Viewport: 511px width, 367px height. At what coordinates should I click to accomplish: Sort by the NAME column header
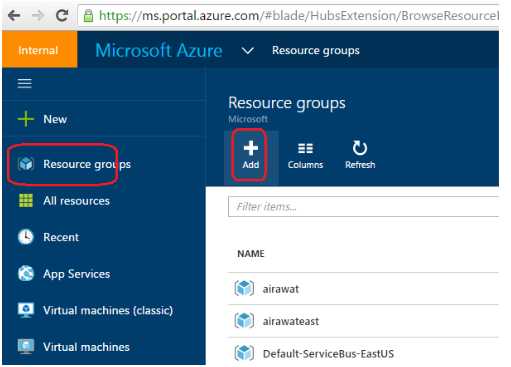pos(251,254)
